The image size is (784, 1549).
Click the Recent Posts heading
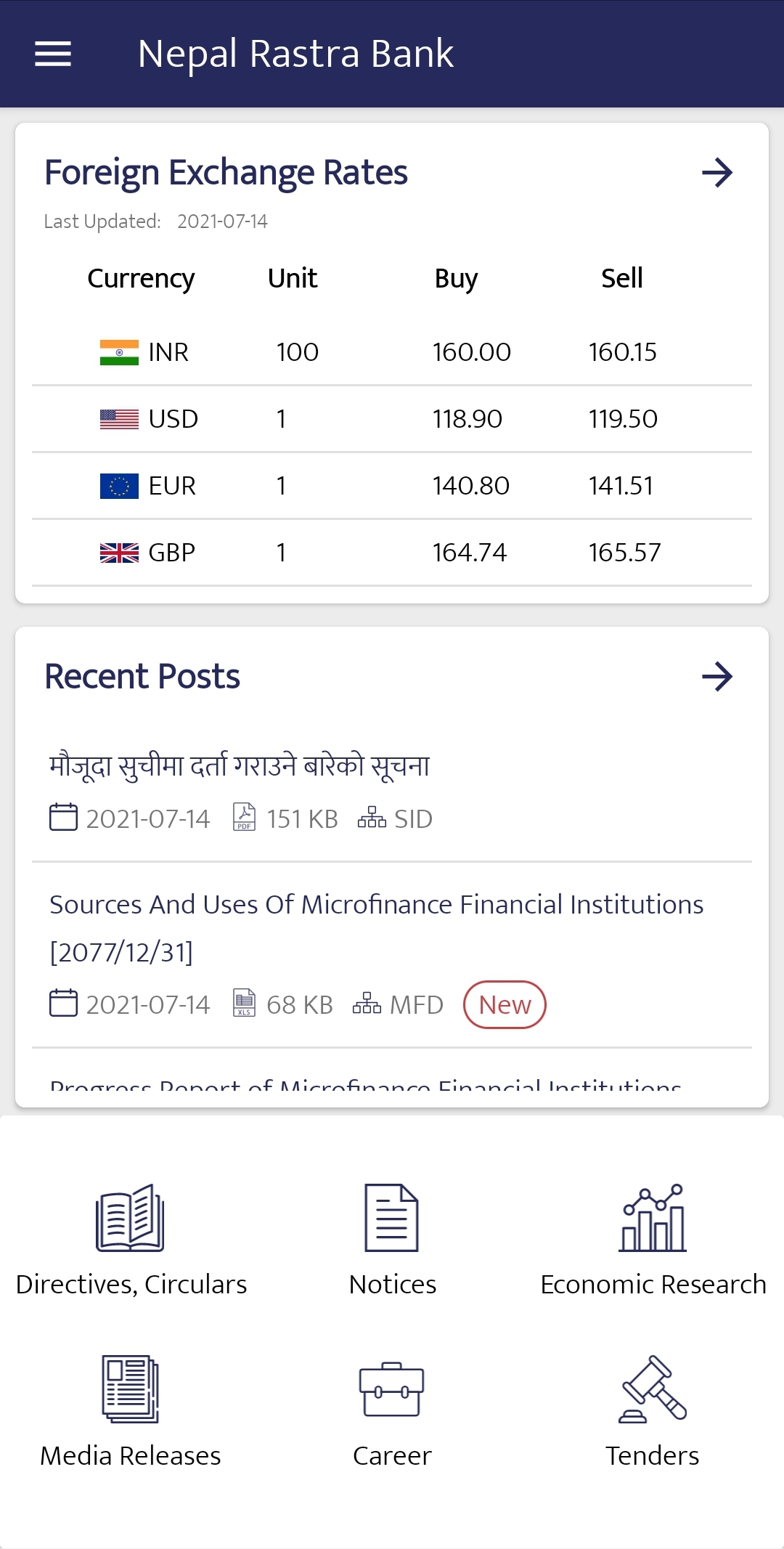142,677
